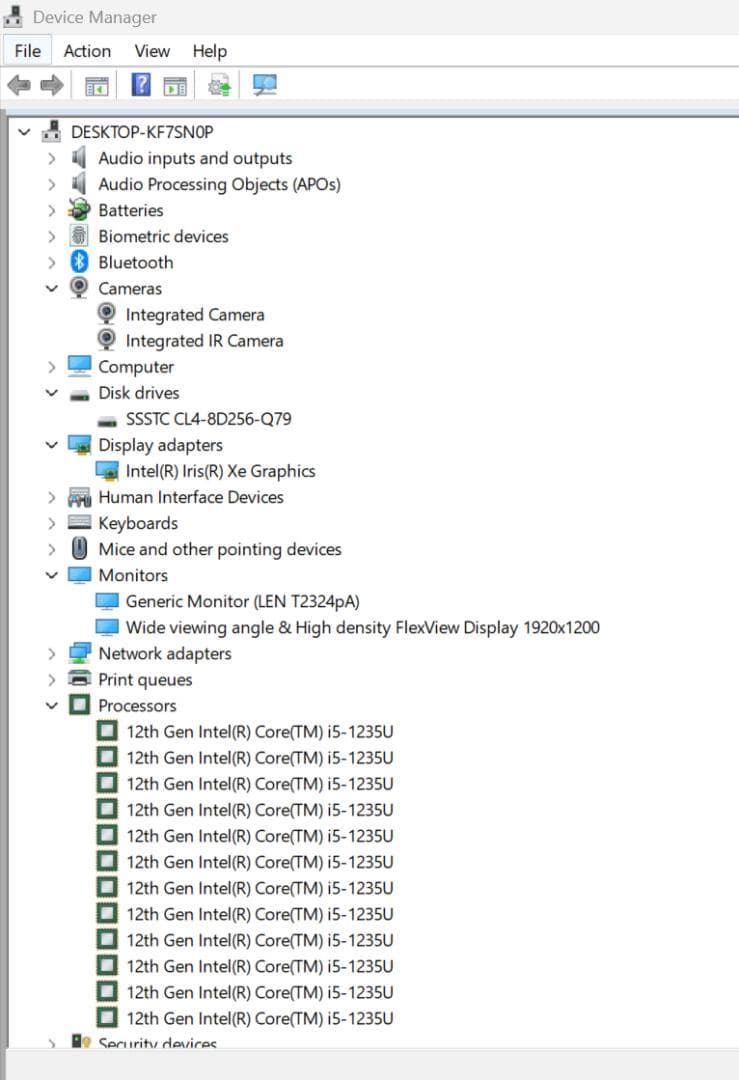
Task: Select the last i5-1235U processor entry
Action: pos(260,1018)
